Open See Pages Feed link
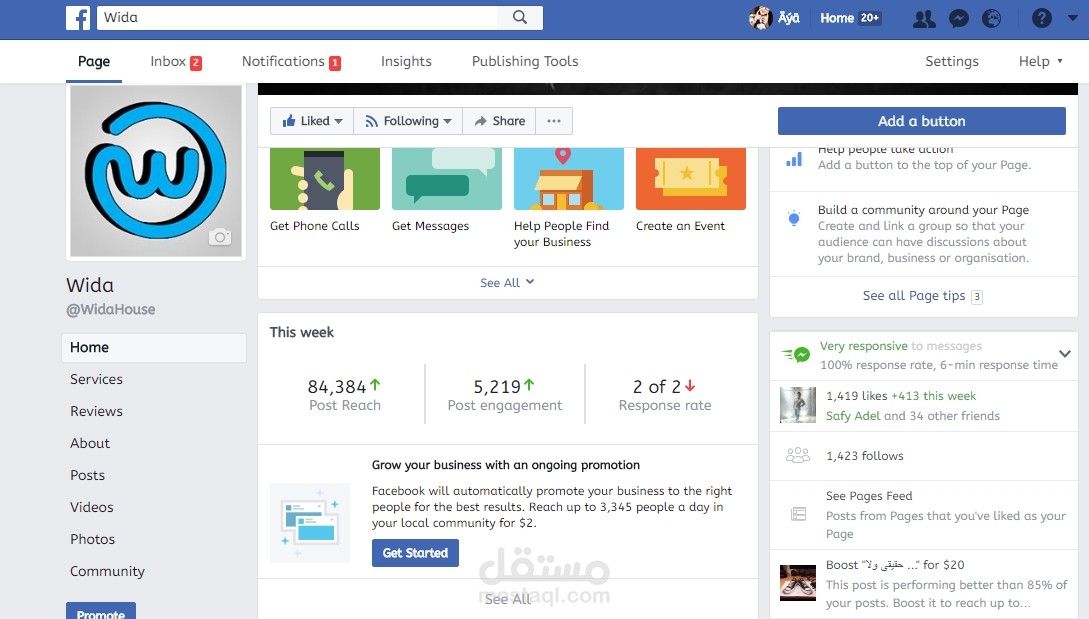This screenshot has height=619, width=1089. click(x=869, y=496)
